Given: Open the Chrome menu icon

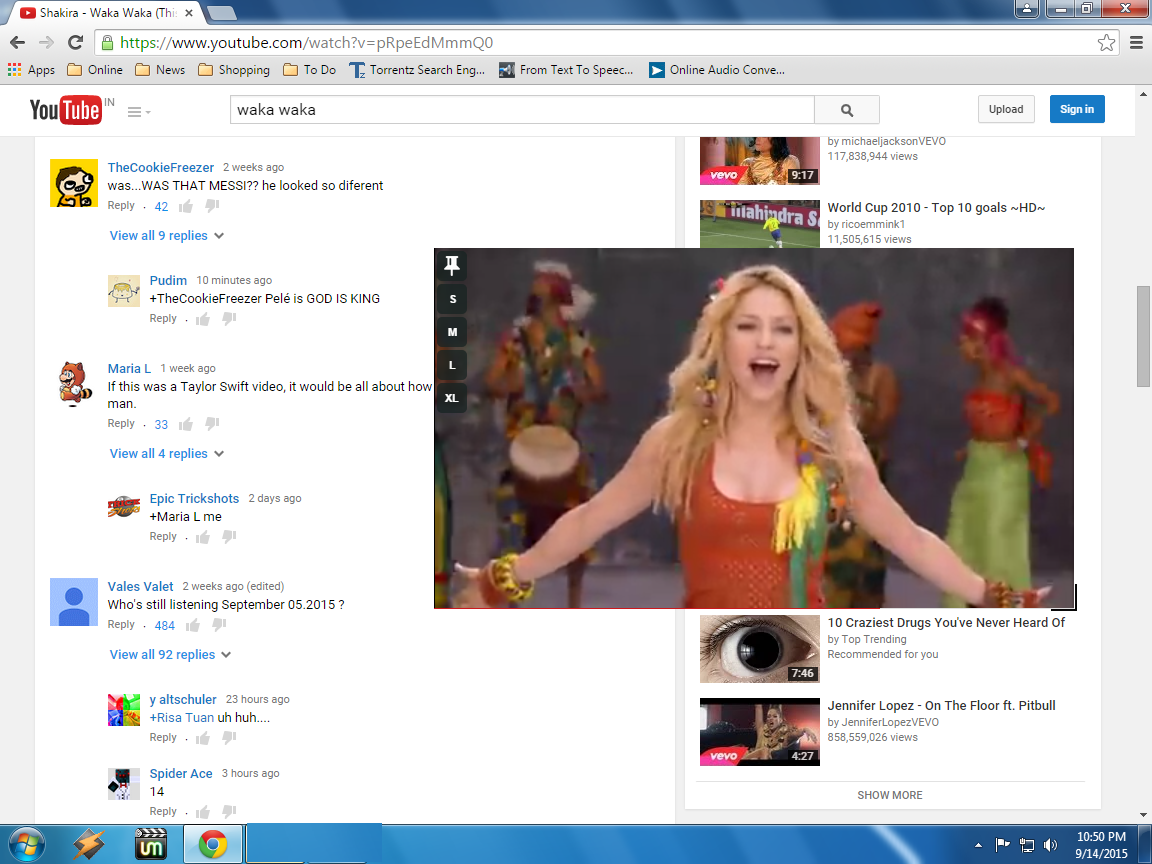Looking at the screenshot, I should tap(1136, 43).
